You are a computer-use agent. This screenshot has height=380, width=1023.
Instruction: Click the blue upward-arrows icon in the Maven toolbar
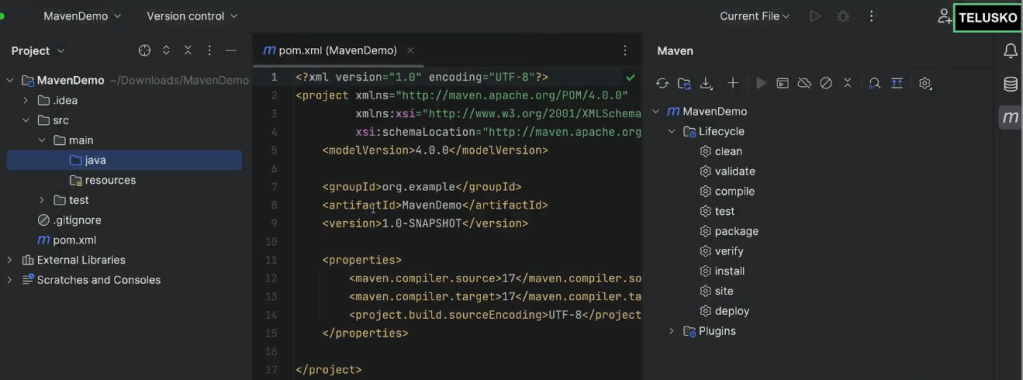897,83
